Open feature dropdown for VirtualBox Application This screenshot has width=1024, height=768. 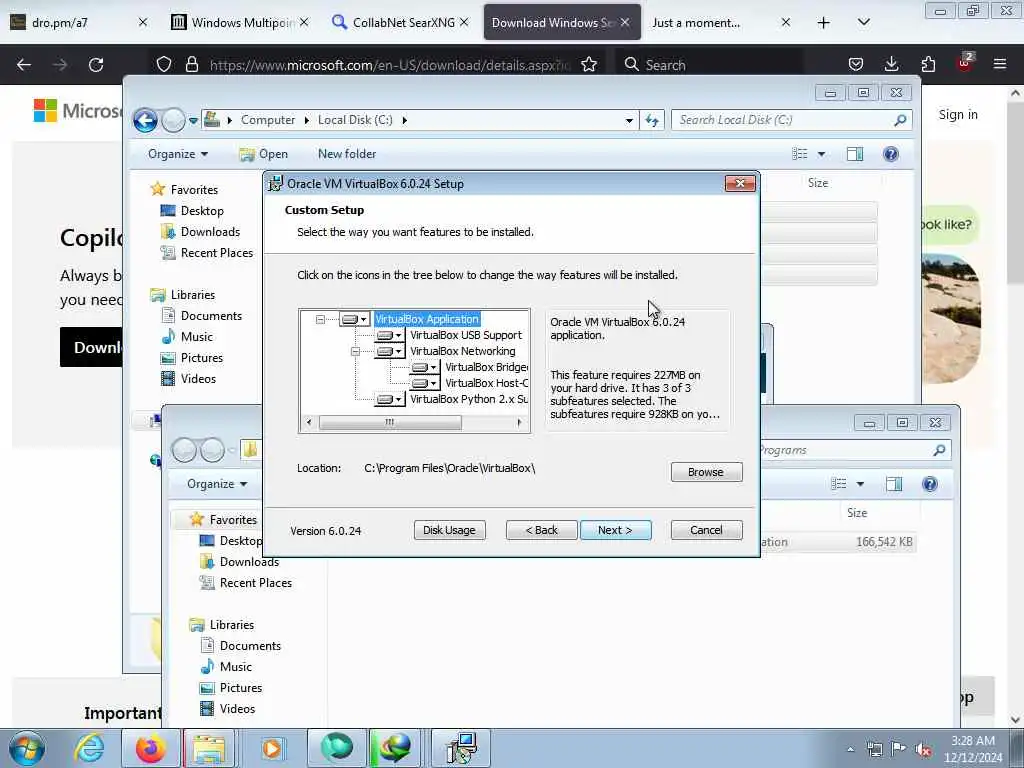click(x=355, y=319)
